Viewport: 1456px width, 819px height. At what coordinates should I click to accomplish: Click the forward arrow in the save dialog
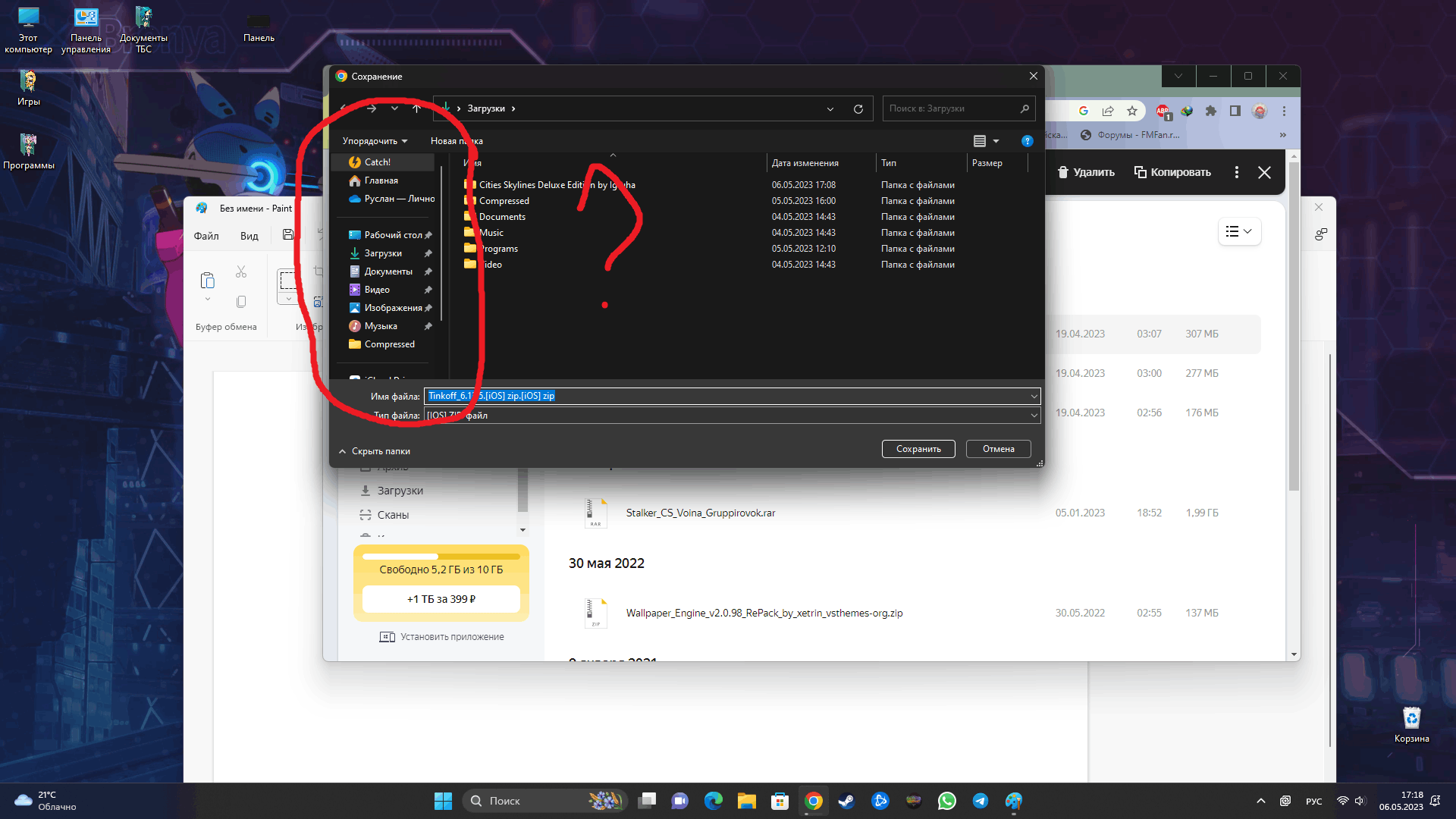coord(372,109)
